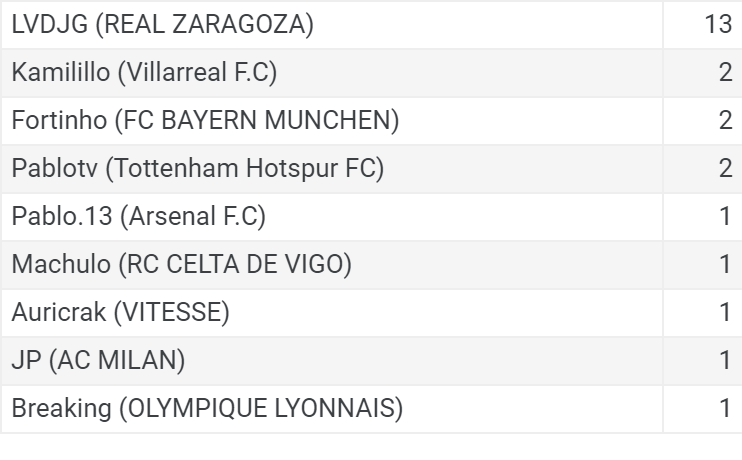
Task: Click Pablotv's score value of 2
Action: point(725,168)
